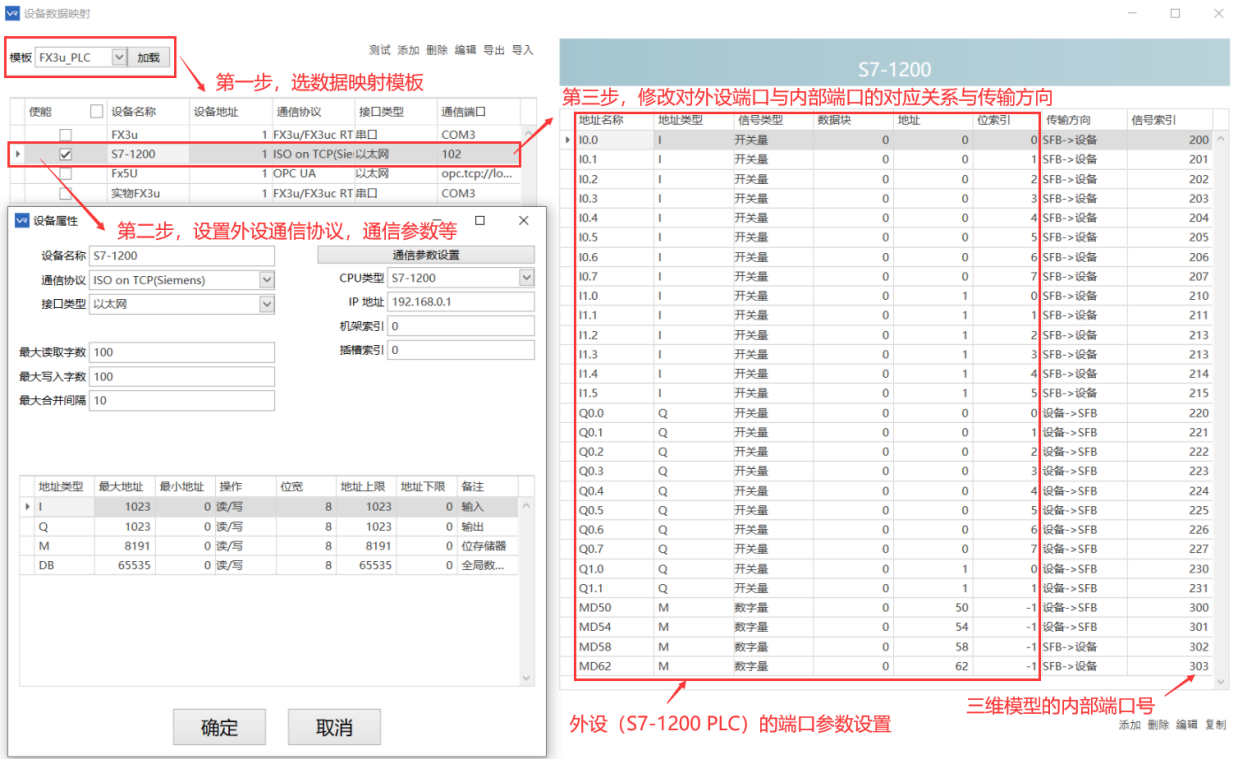Click the 最大读取字数 input field
This screenshot has height=759, width=1238.
pyautogui.click(x=182, y=352)
